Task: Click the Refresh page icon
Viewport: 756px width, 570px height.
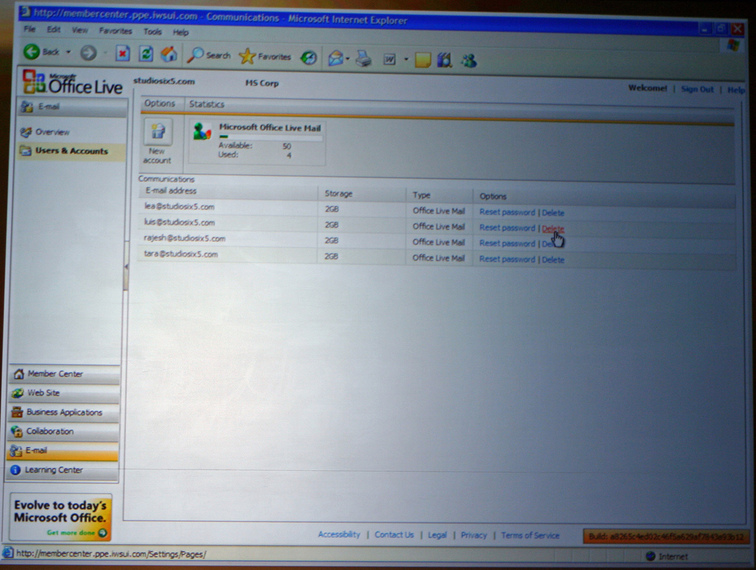Action: point(146,54)
